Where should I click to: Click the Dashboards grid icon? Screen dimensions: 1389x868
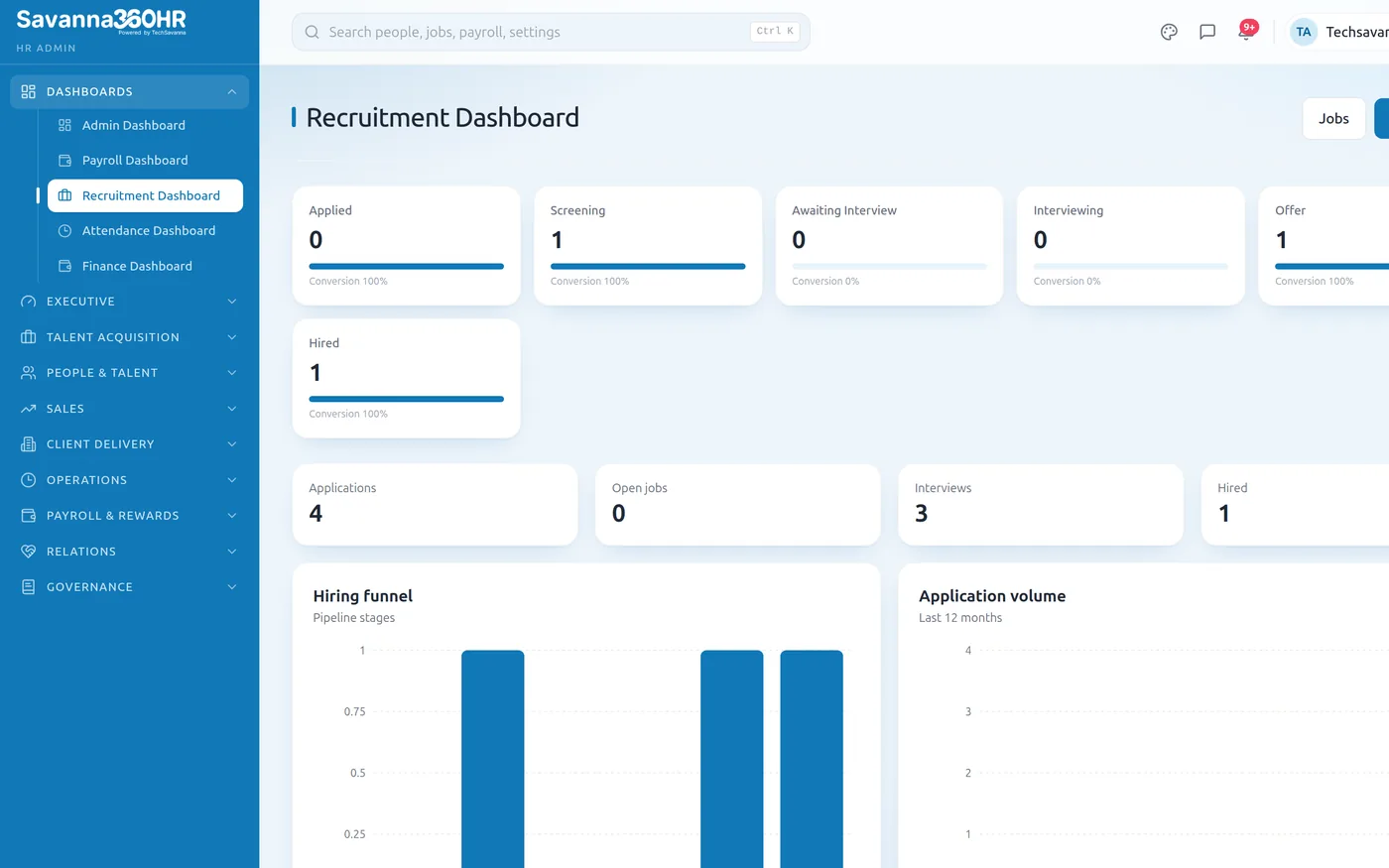(x=28, y=91)
